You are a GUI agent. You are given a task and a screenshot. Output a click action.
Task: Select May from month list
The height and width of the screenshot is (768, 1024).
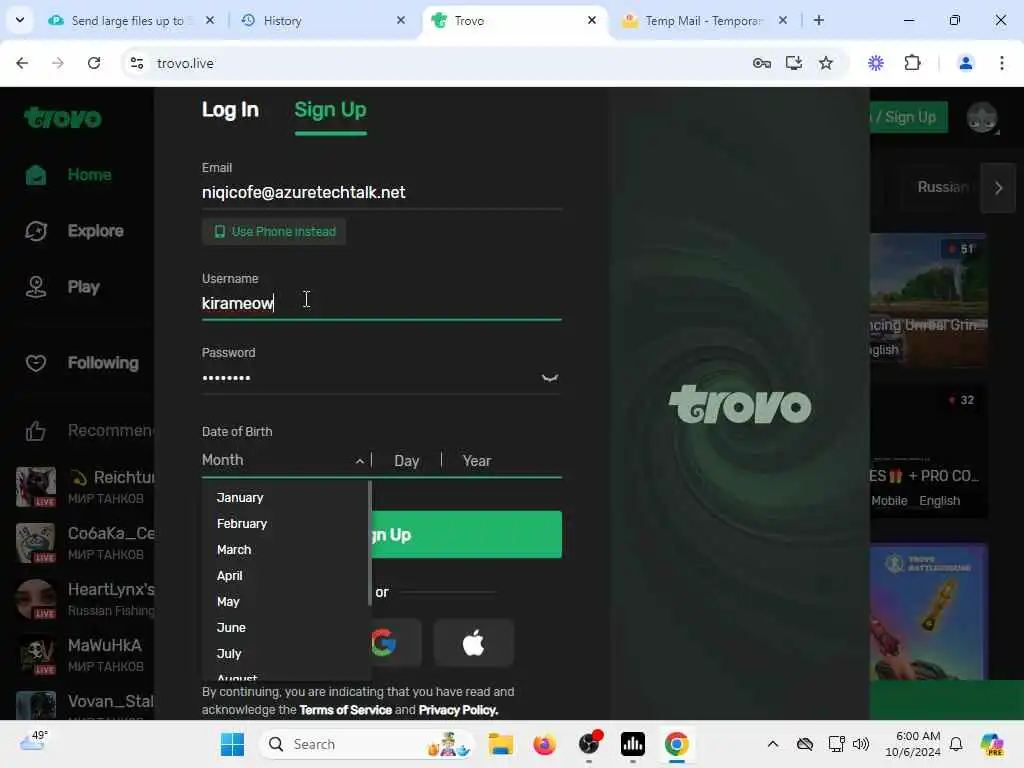point(228,601)
